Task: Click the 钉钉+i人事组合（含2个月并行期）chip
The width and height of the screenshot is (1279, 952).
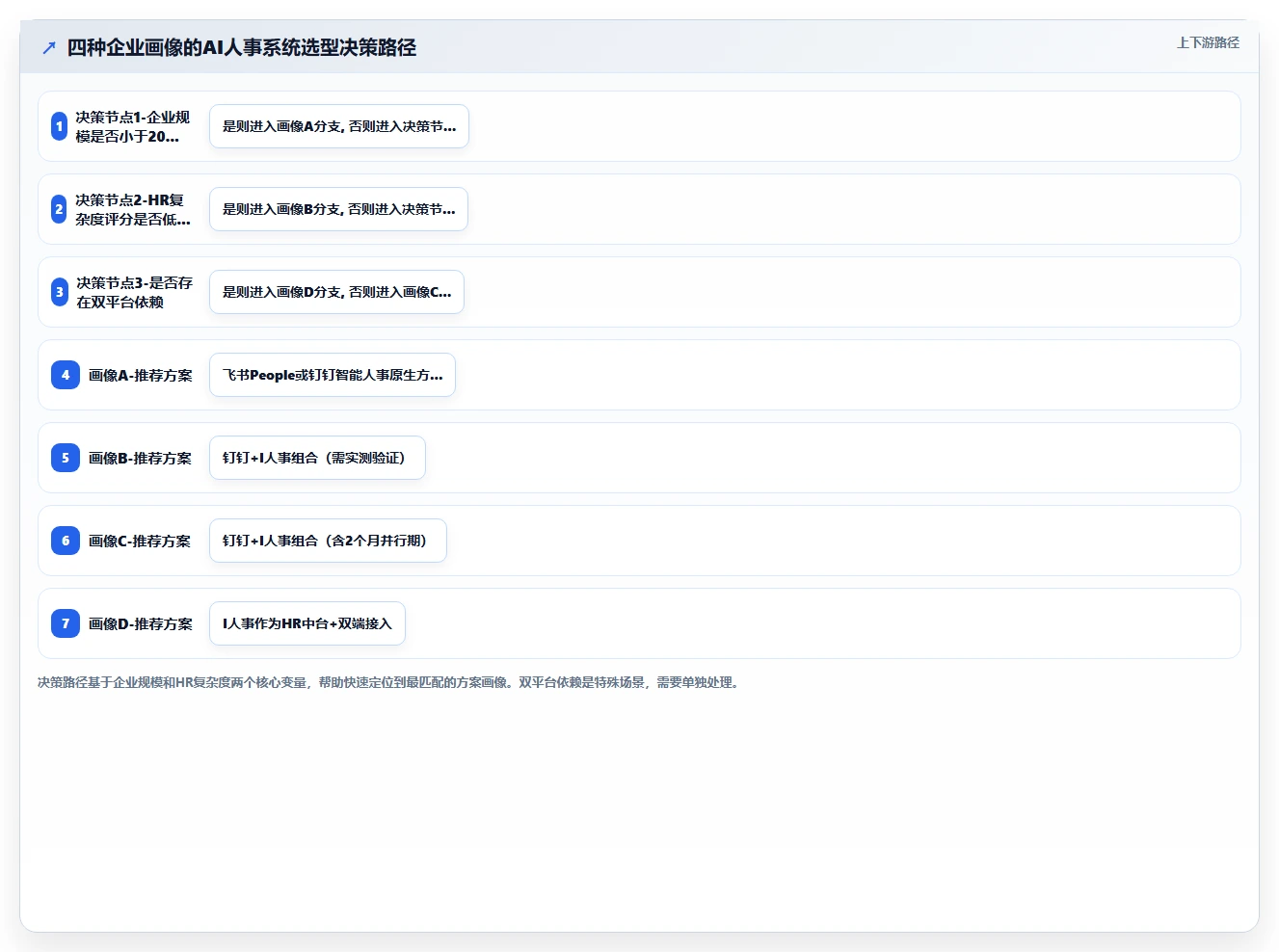Action: click(x=328, y=541)
